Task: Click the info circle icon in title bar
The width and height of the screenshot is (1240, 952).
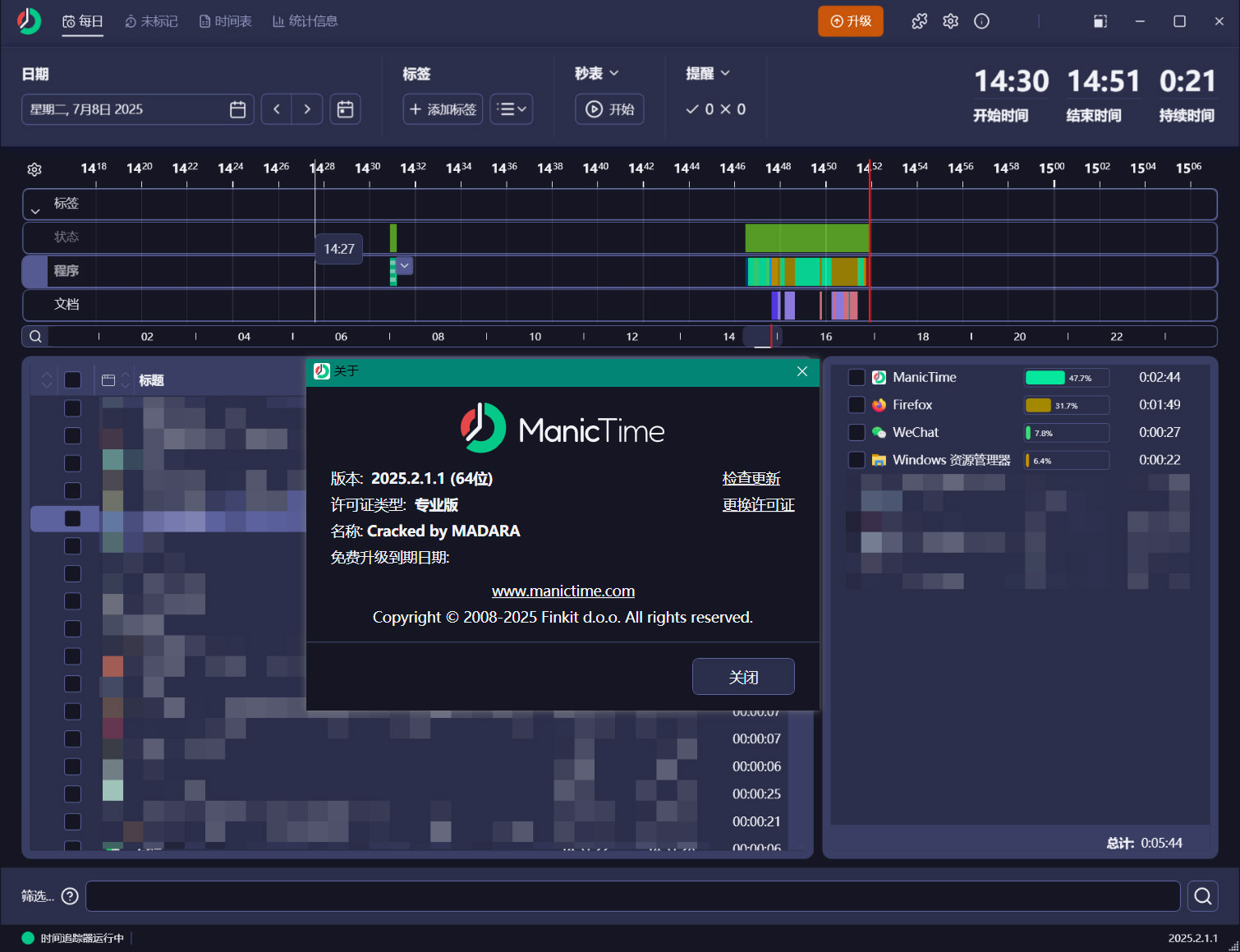Action: pos(982,21)
